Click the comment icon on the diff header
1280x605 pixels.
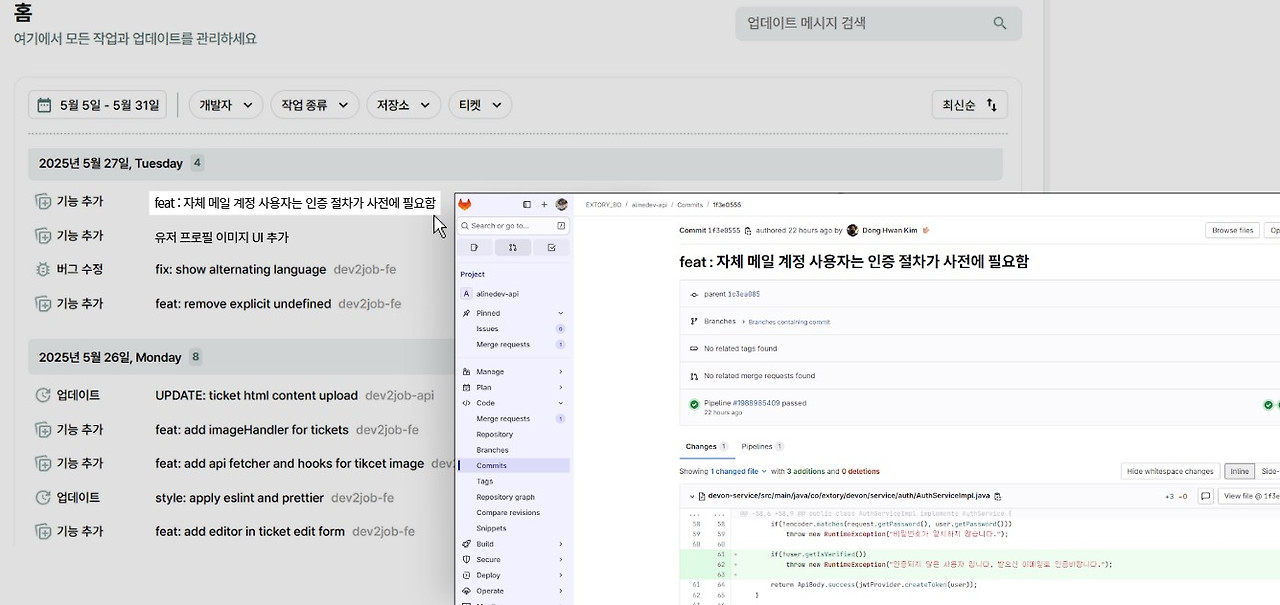coord(1206,495)
